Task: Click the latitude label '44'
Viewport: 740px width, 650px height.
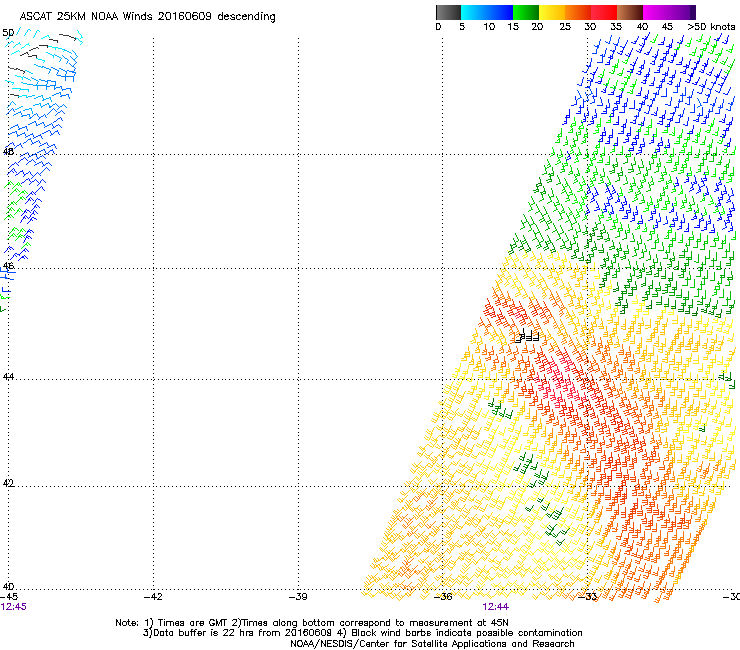Action: (8, 377)
